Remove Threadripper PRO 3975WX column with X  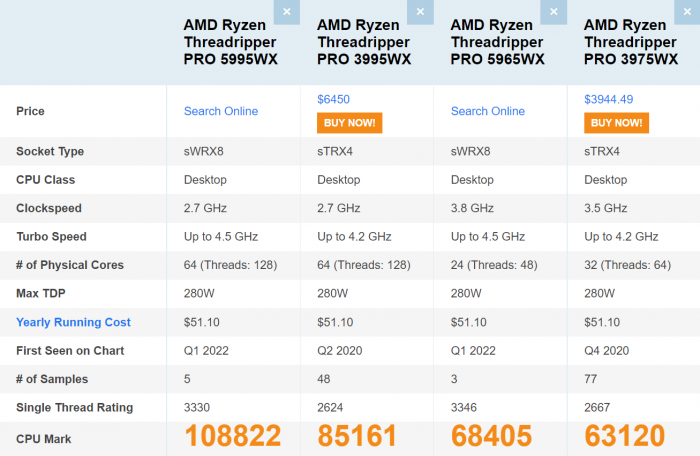coord(687,12)
